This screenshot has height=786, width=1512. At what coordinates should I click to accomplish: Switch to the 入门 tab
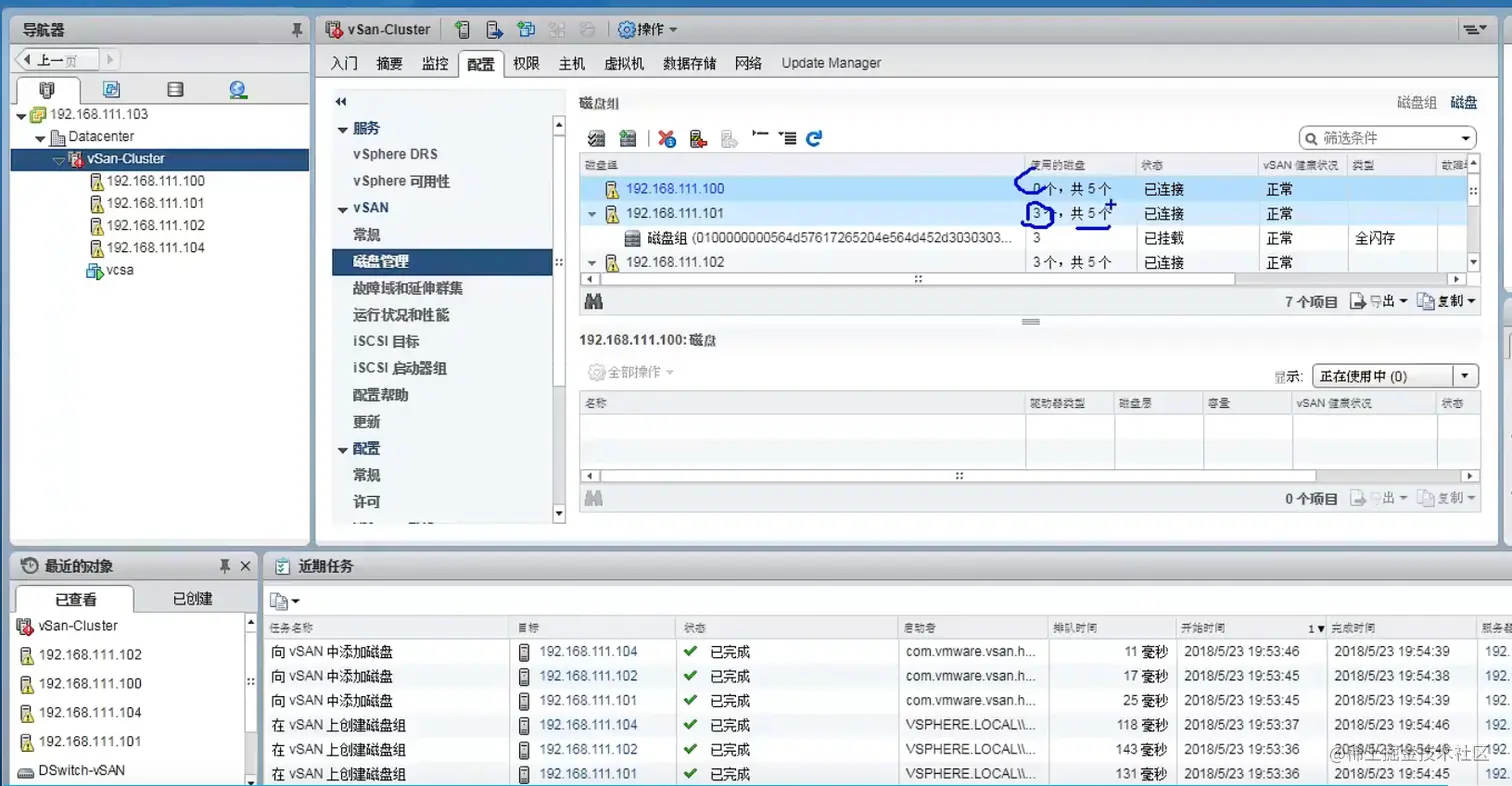[x=344, y=63]
